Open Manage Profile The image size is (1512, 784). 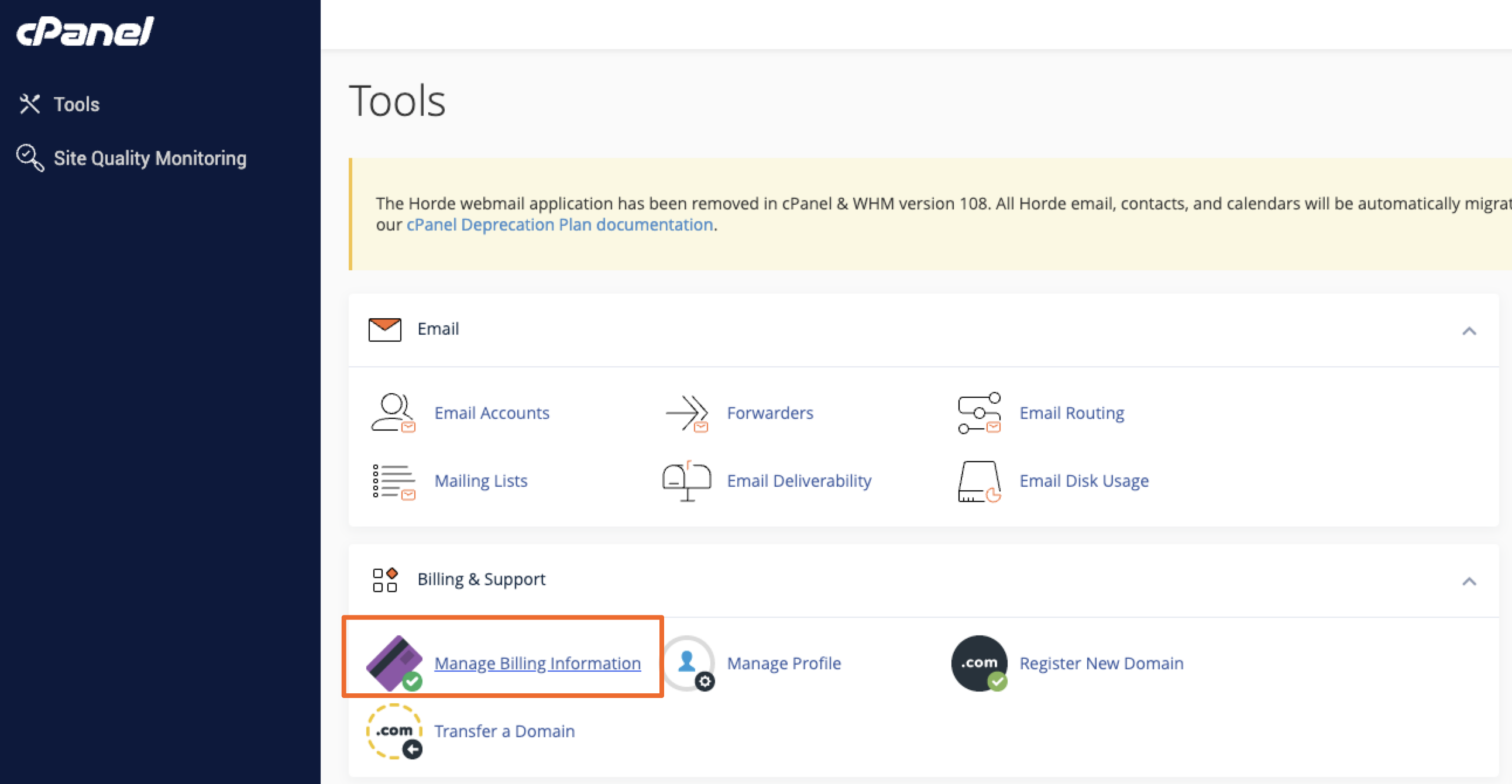(x=784, y=663)
